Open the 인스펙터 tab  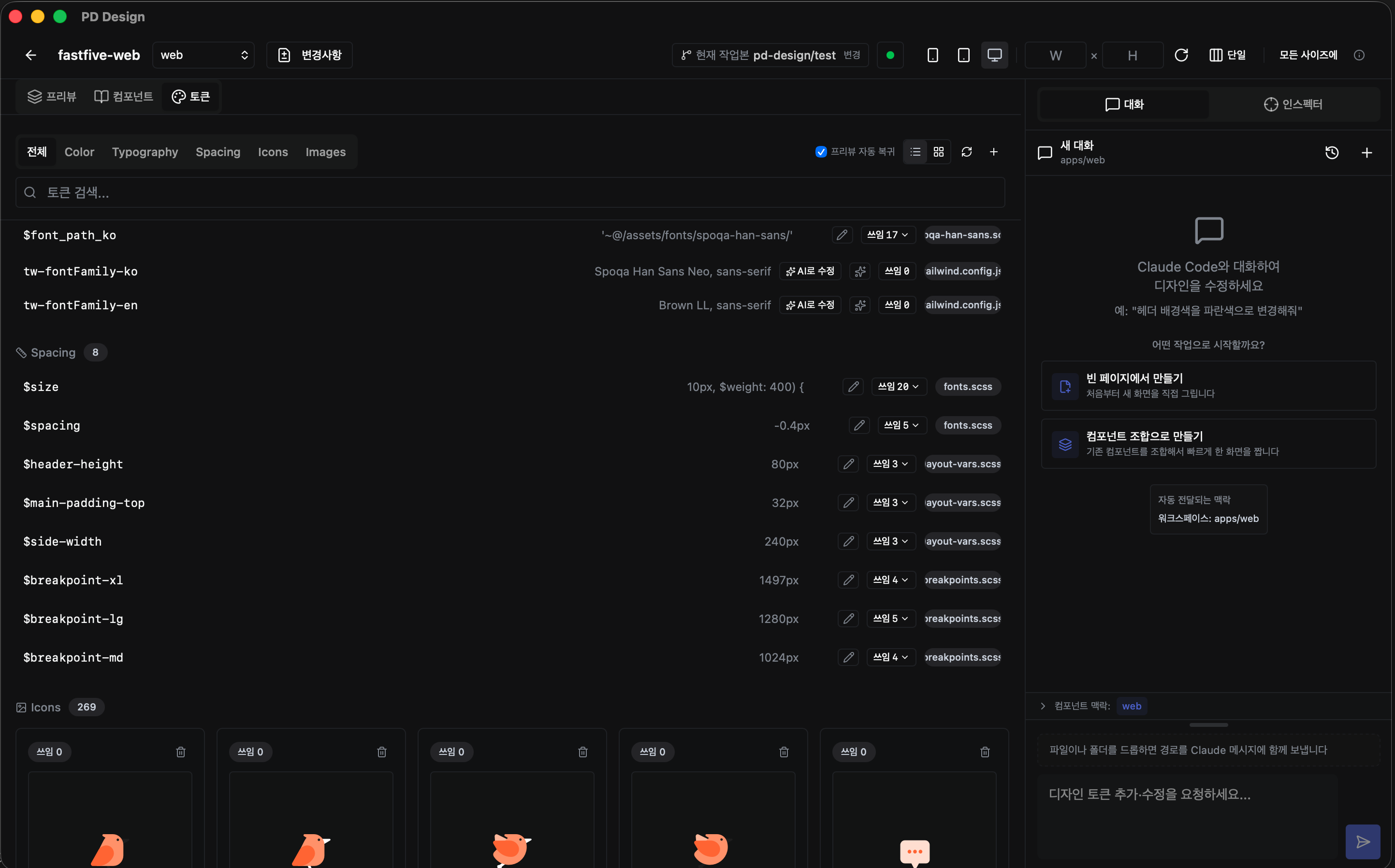click(1293, 104)
